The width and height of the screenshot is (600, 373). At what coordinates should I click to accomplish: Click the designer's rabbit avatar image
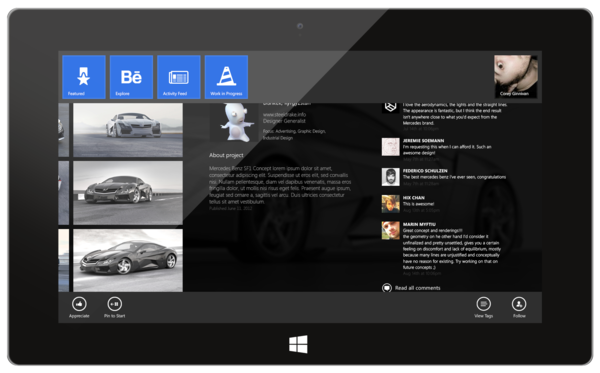[x=234, y=122]
